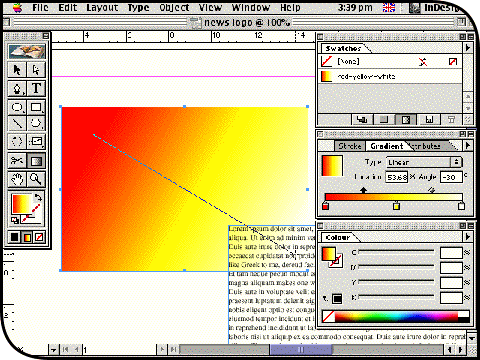This screenshot has width=480, height=360.
Task: Click the toolbox fill gradient box
Action: [x=21, y=204]
